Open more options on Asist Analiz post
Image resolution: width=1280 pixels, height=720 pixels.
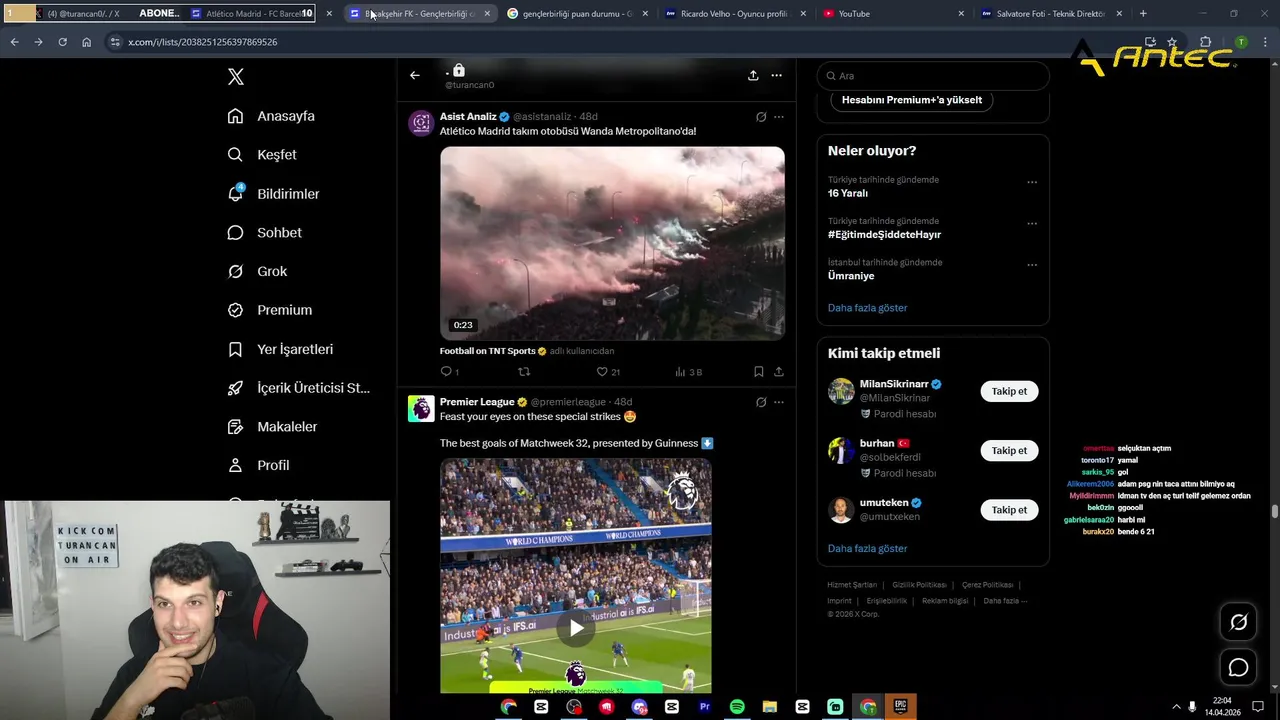point(779,117)
